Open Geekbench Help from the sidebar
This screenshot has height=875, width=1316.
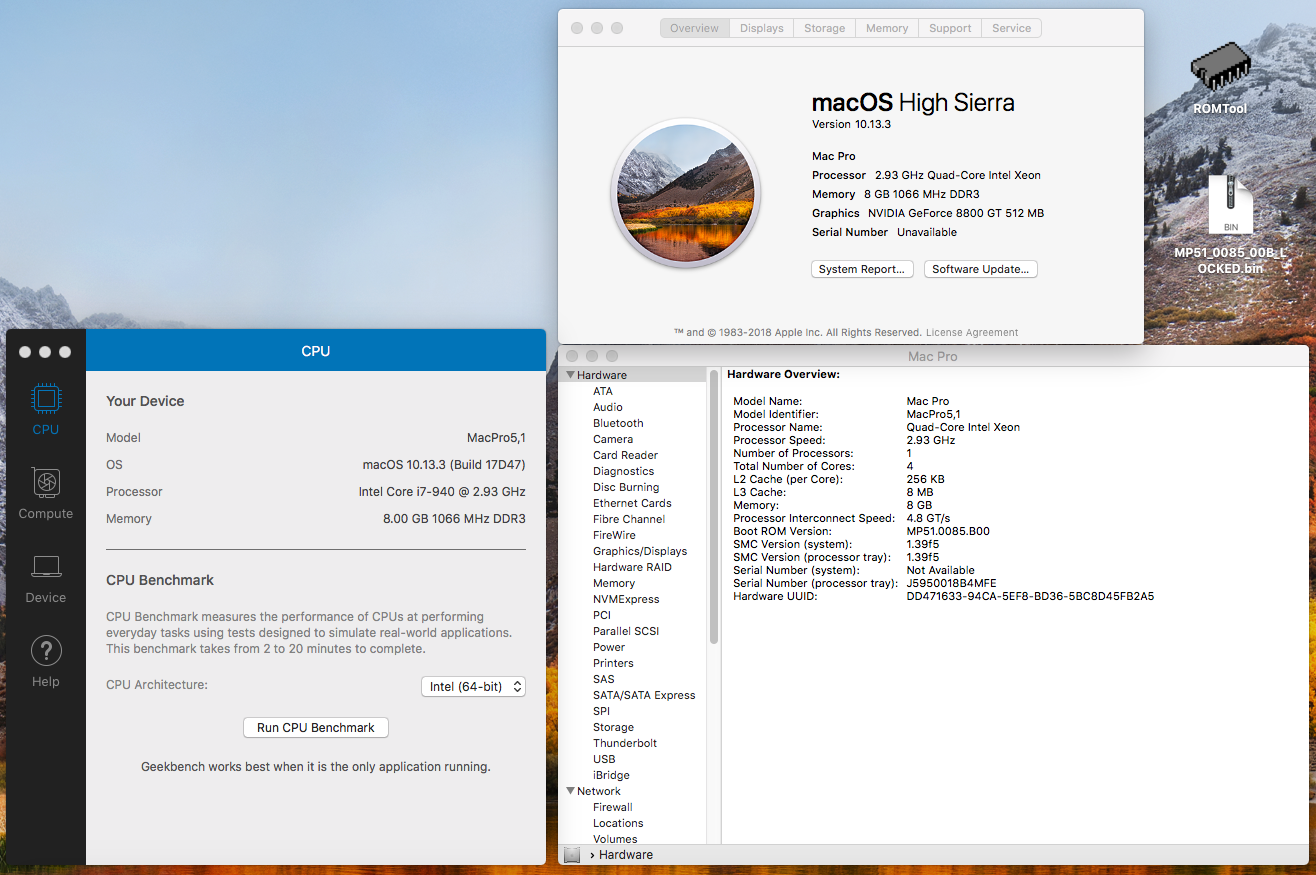point(45,662)
